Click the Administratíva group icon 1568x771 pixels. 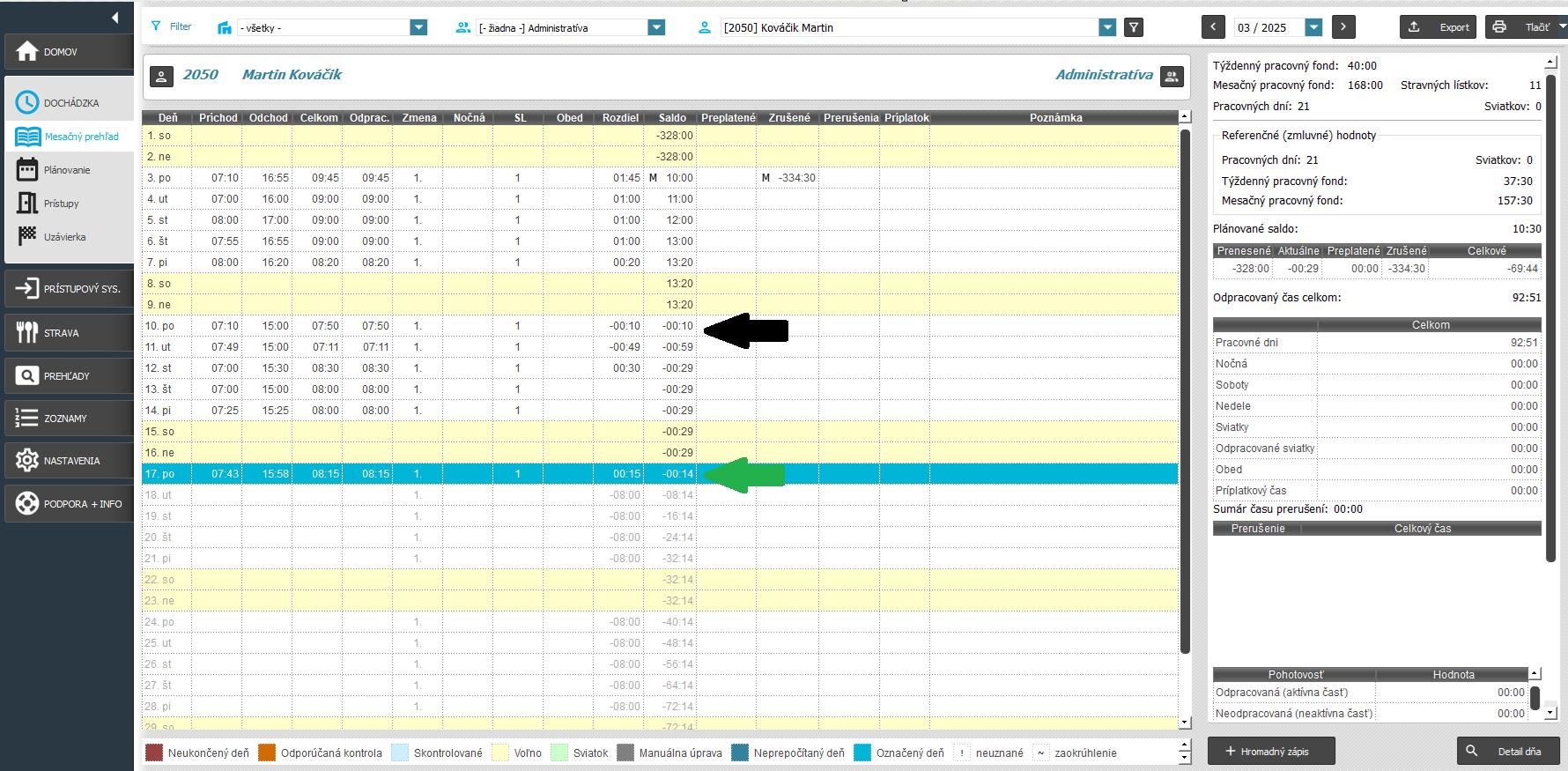coord(1172,77)
